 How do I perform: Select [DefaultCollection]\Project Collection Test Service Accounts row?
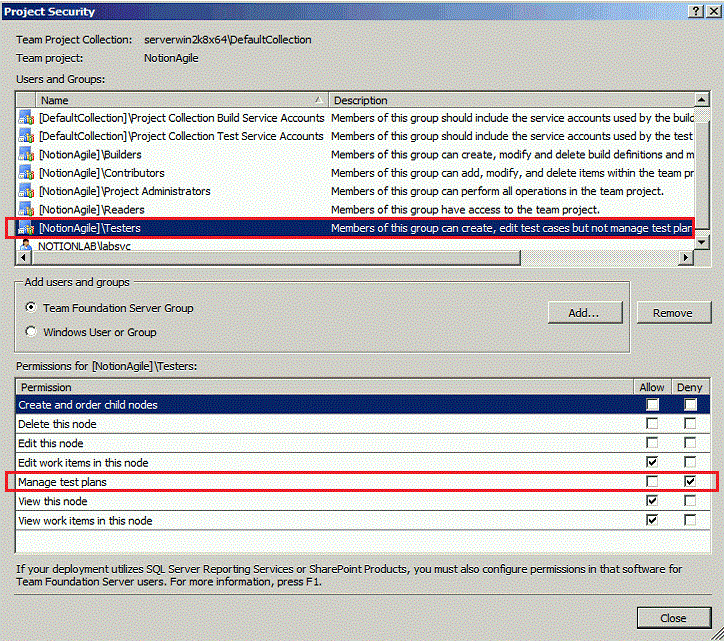point(356,136)
